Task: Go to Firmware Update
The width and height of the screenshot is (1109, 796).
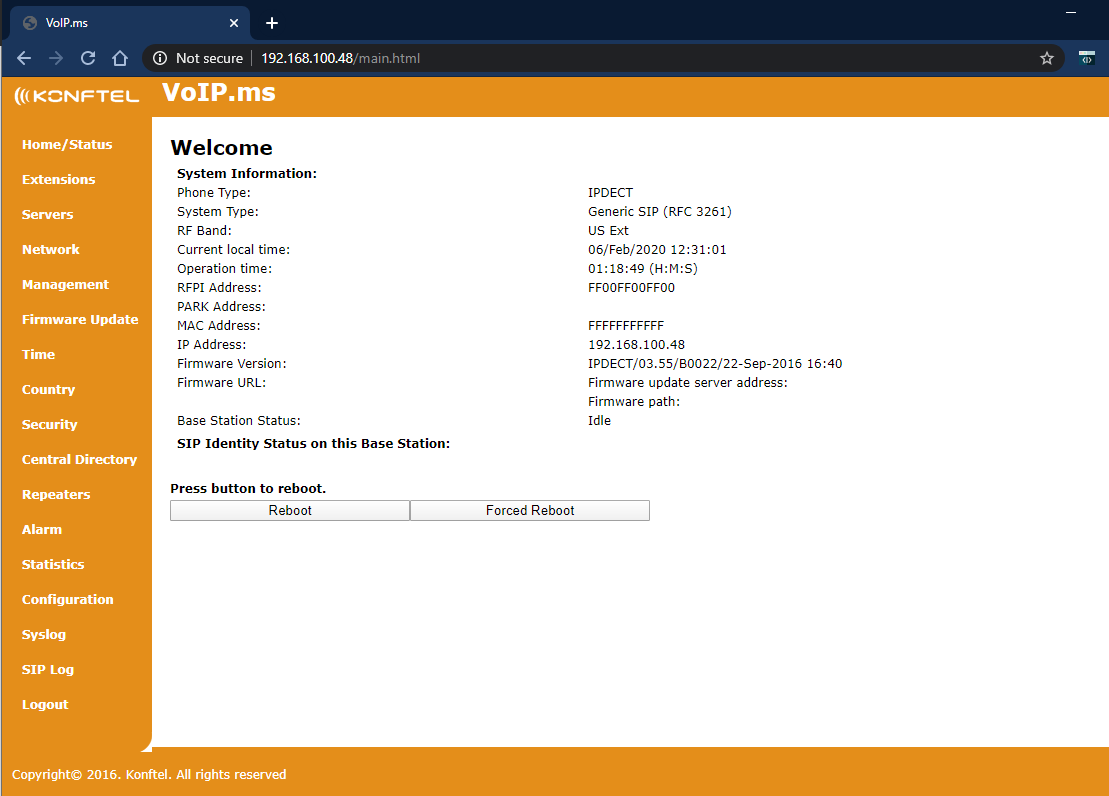Action: pyautogui.click(x=80, y=320)
